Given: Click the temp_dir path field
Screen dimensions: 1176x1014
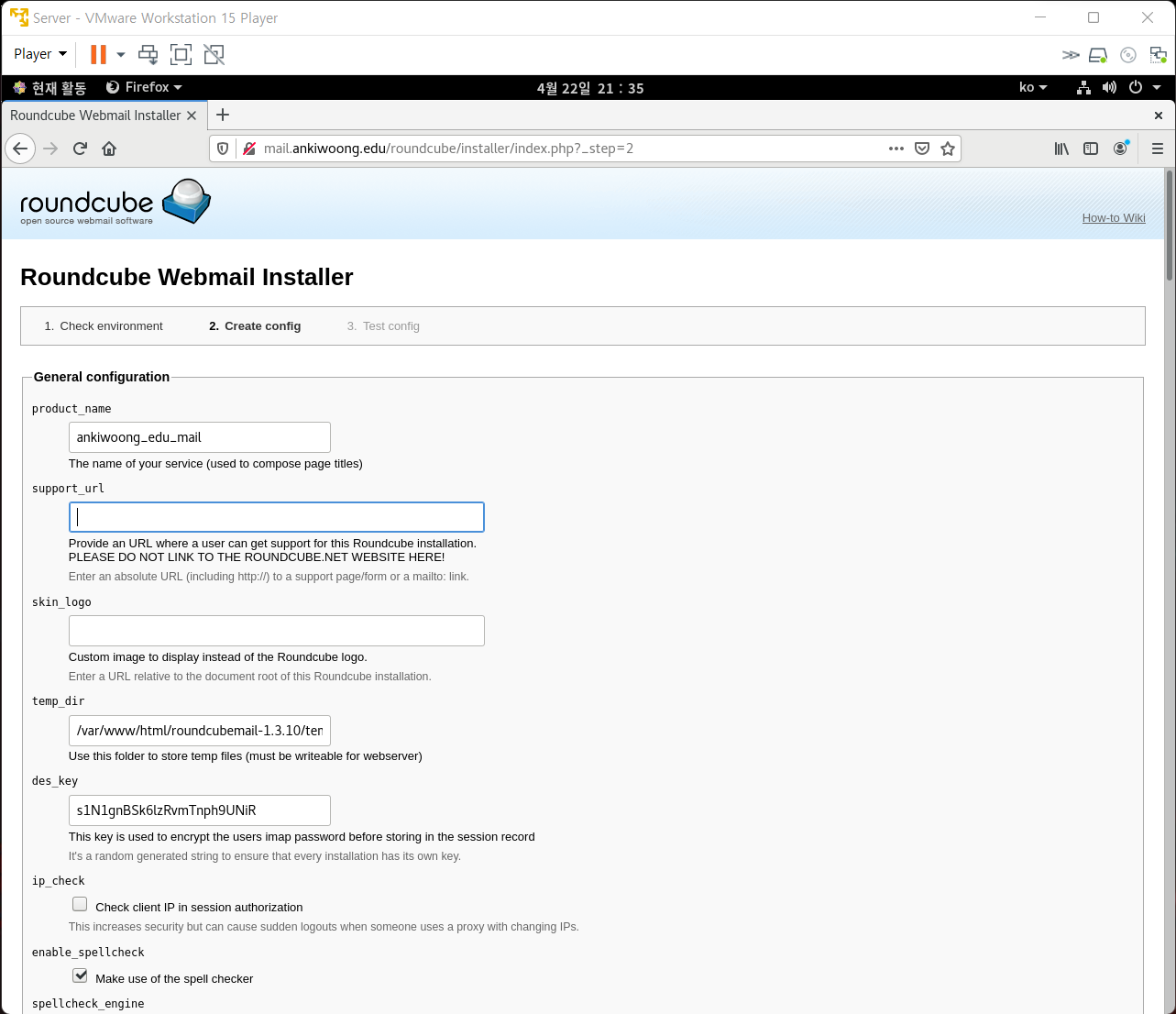Looking at the screenshot, I should [x=200, y=731].
